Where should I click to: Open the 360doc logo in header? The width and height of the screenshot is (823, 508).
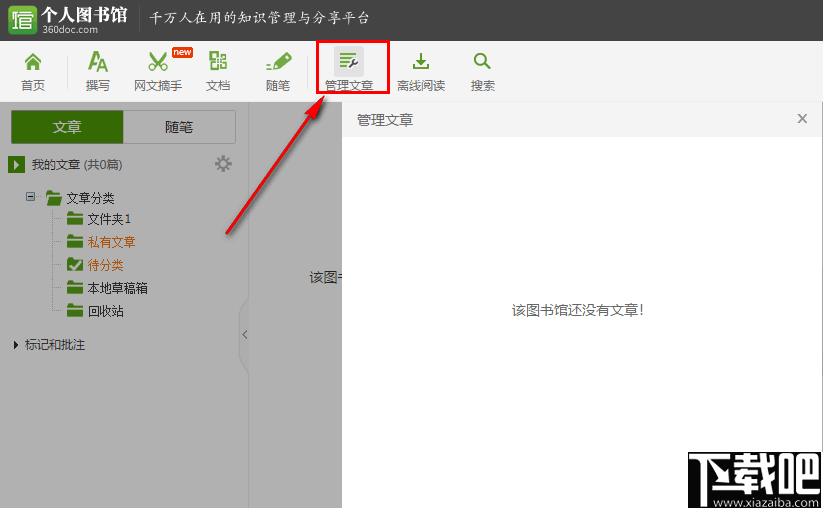[23, 20]
